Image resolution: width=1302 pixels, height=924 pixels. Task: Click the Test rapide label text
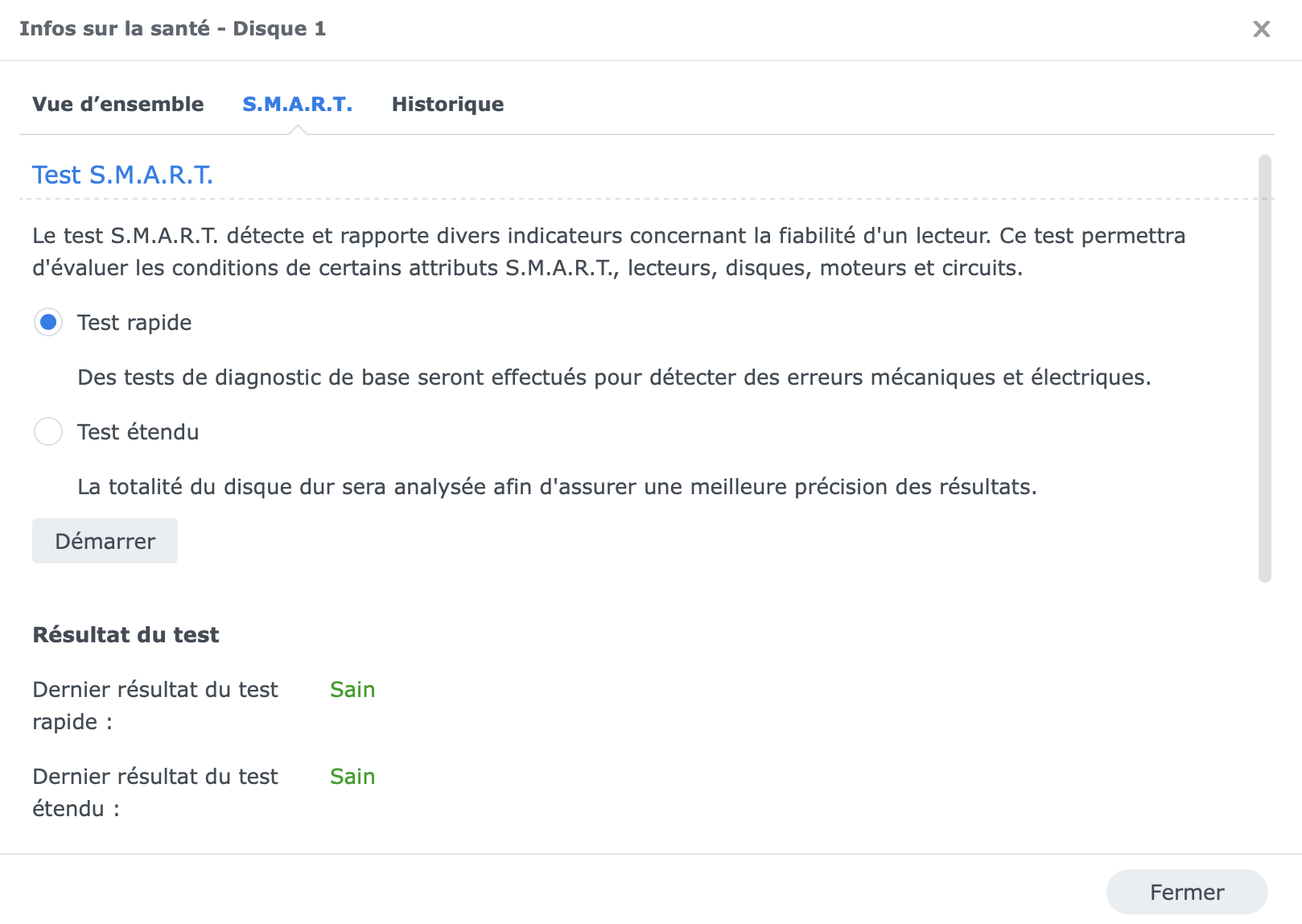(134, 323)
